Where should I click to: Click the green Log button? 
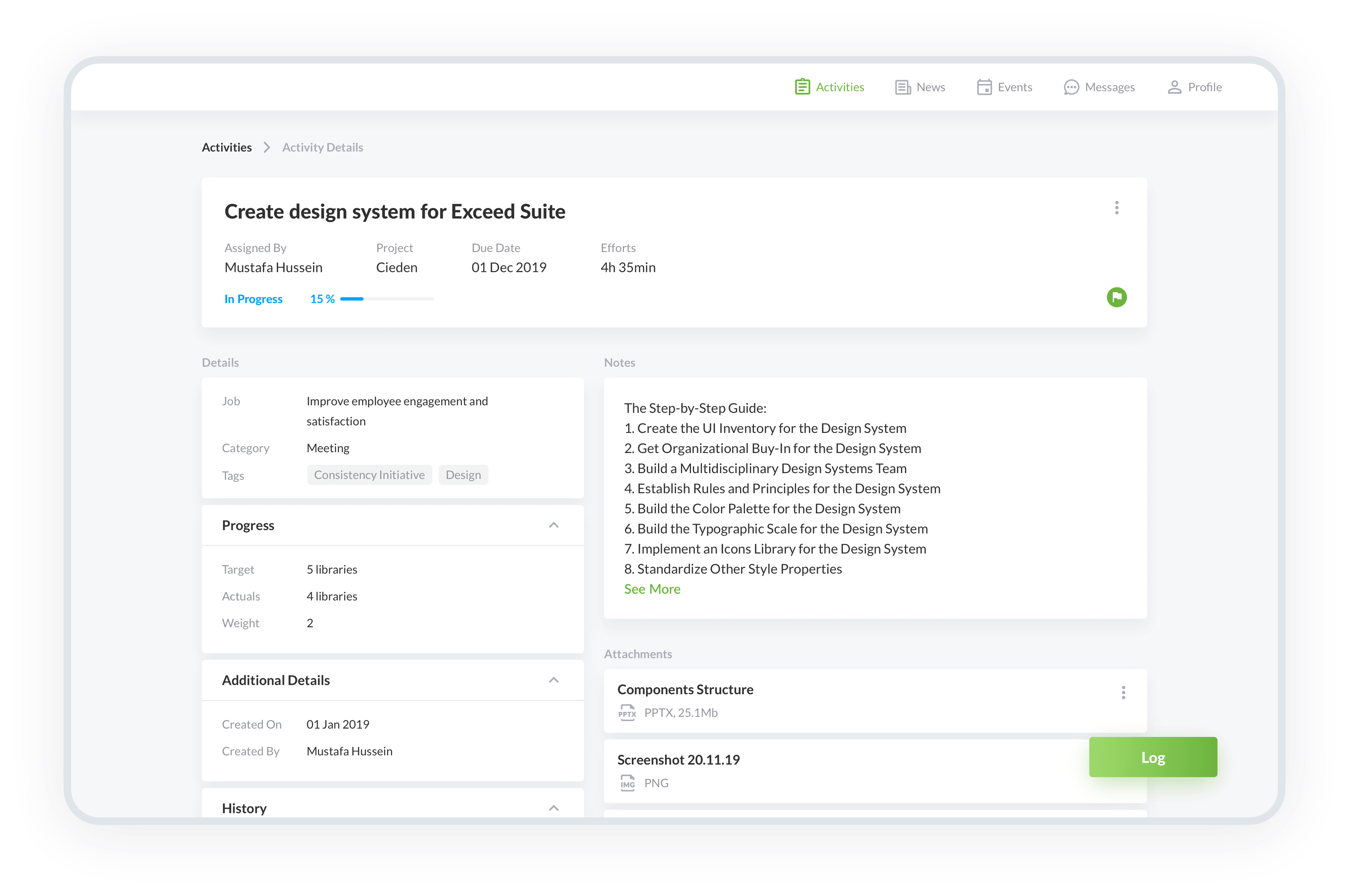(x=1153, y=757)
